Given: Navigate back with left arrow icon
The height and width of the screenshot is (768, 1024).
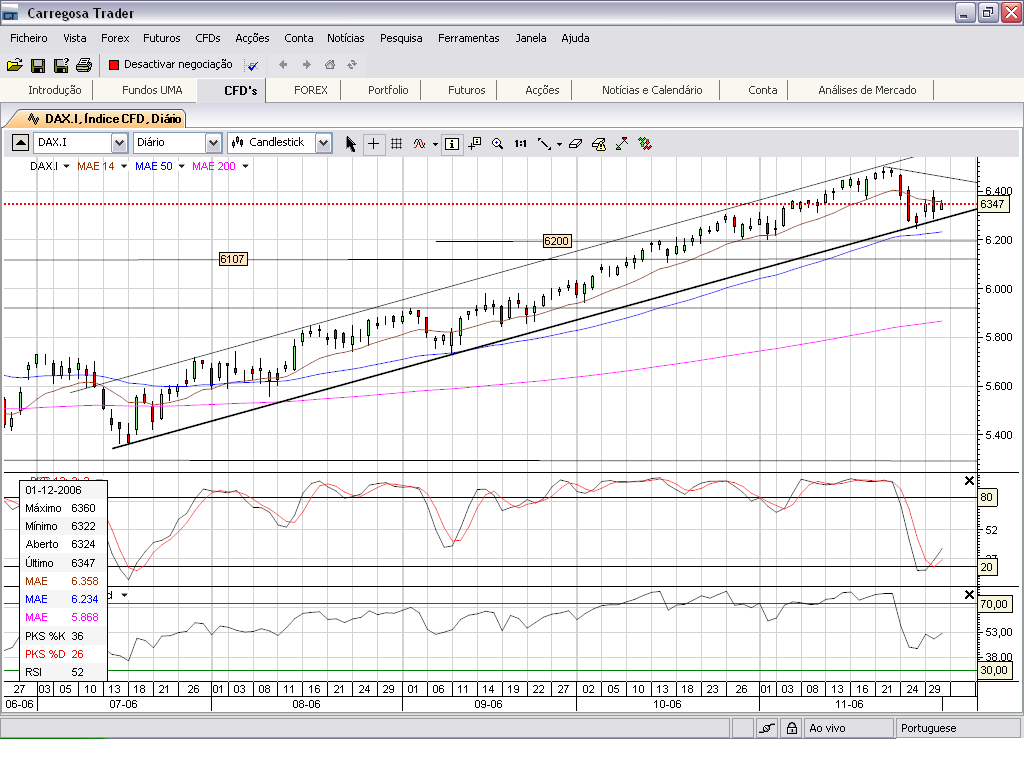Looking at the screenshot, I should click(x=283, y=65).
